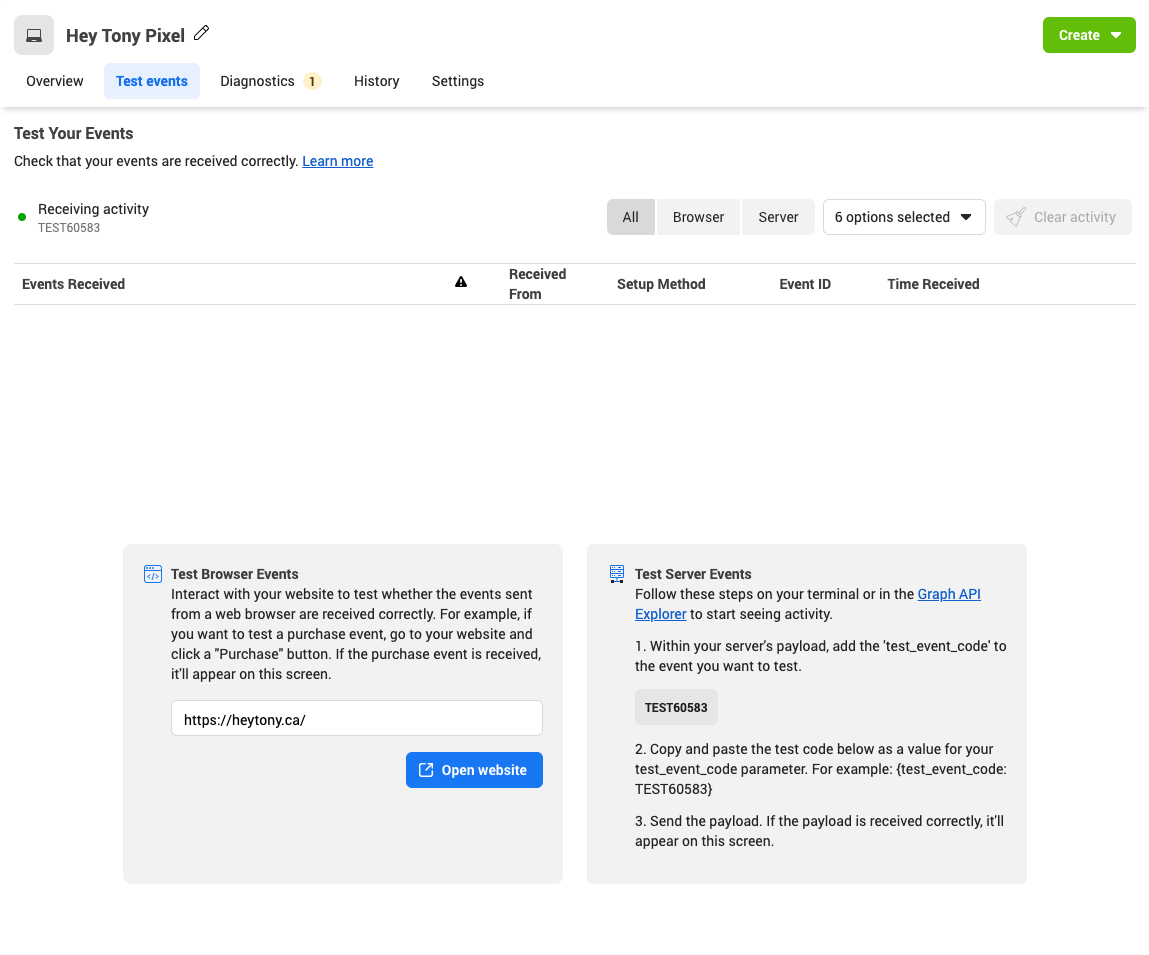
Task: Click the website URL input field
Action: 356,718
